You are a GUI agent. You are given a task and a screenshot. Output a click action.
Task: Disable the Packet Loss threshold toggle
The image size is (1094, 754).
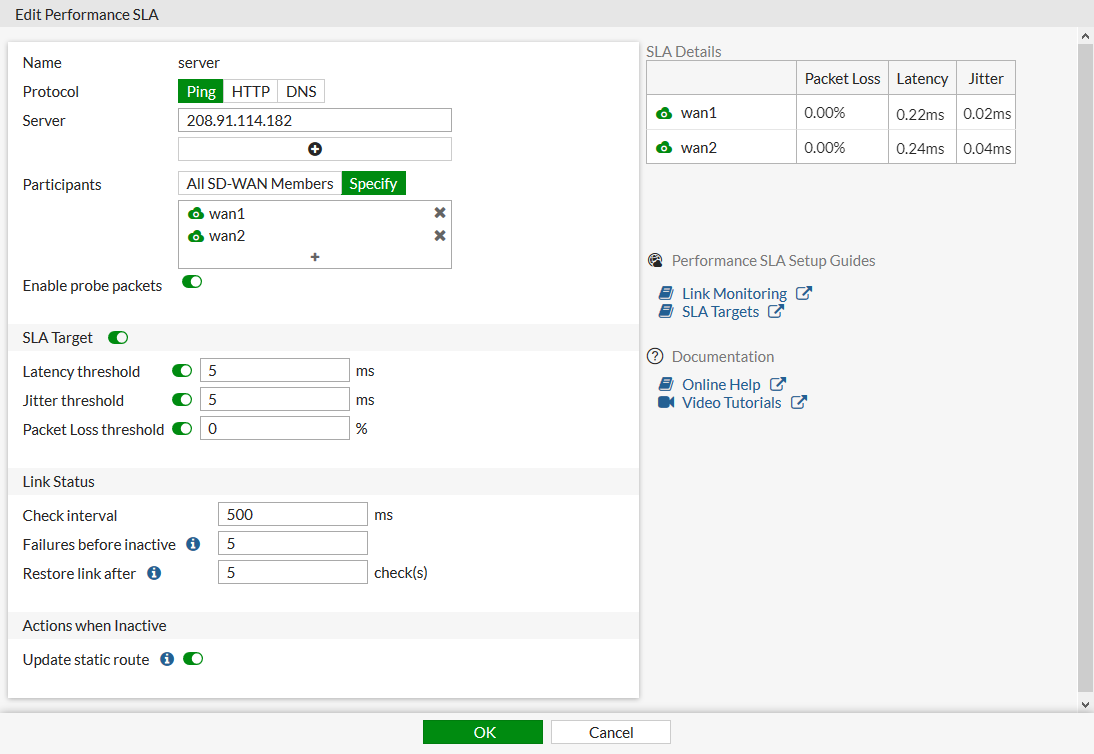pos(181,428)
